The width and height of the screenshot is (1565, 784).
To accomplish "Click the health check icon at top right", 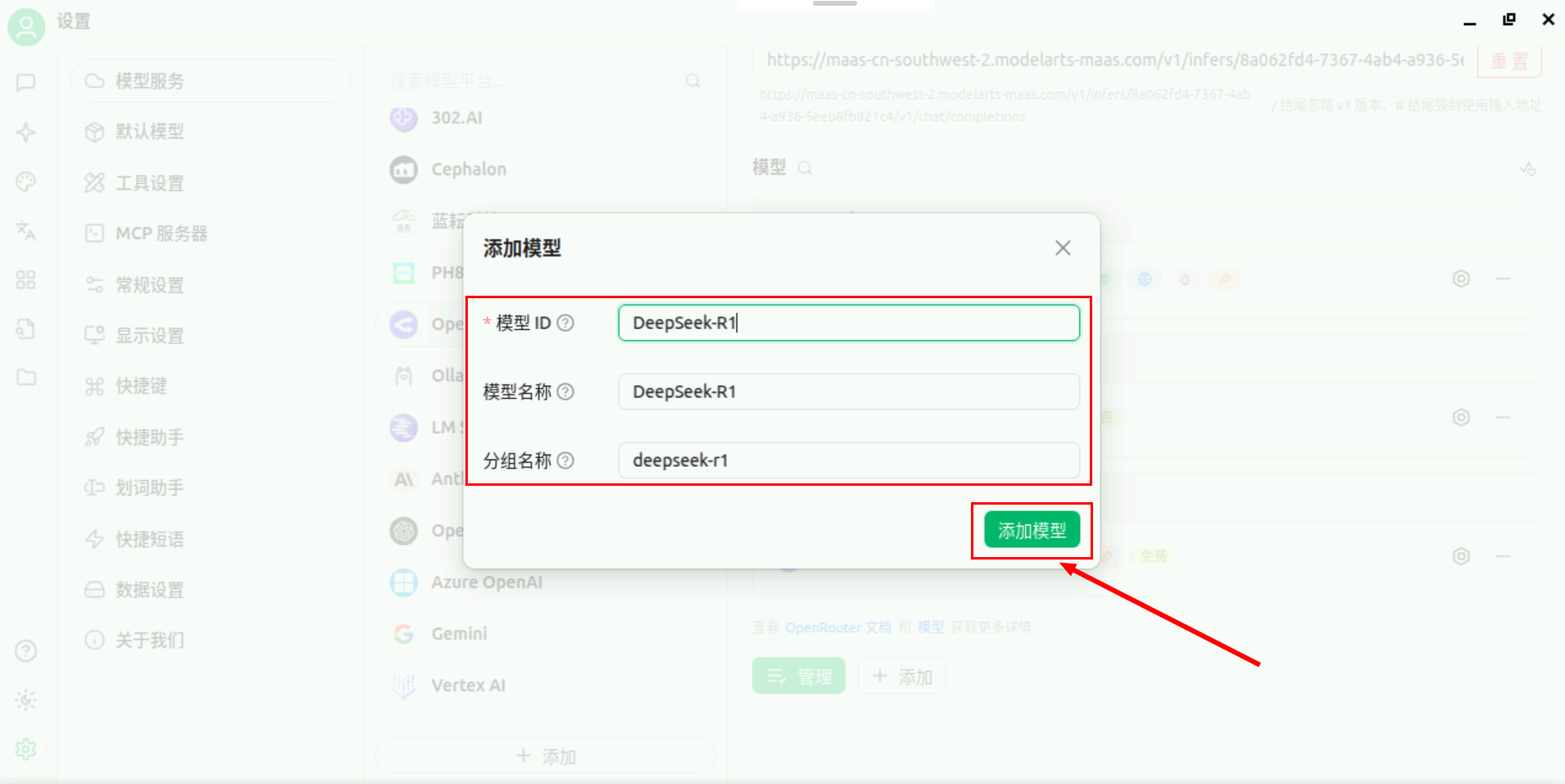I will click(1527, 169).
